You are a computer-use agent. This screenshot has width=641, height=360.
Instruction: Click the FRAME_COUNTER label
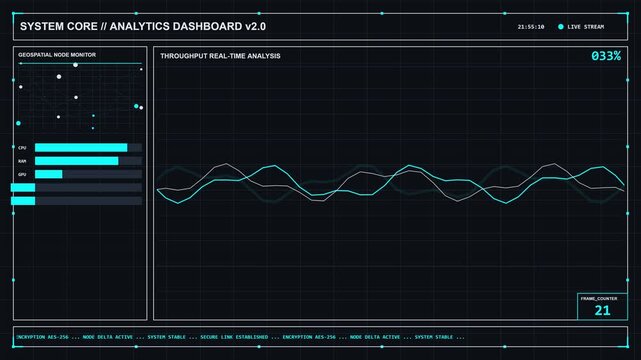(x=599, y=299)
